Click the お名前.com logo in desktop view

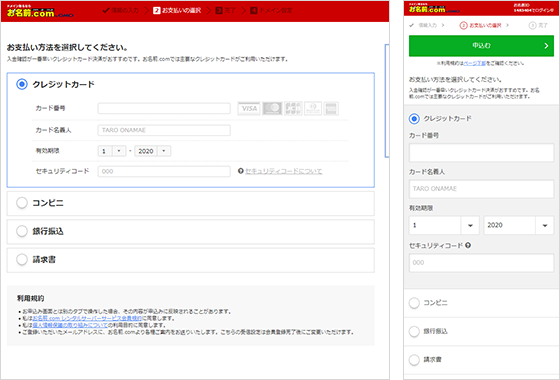point(40,11)
